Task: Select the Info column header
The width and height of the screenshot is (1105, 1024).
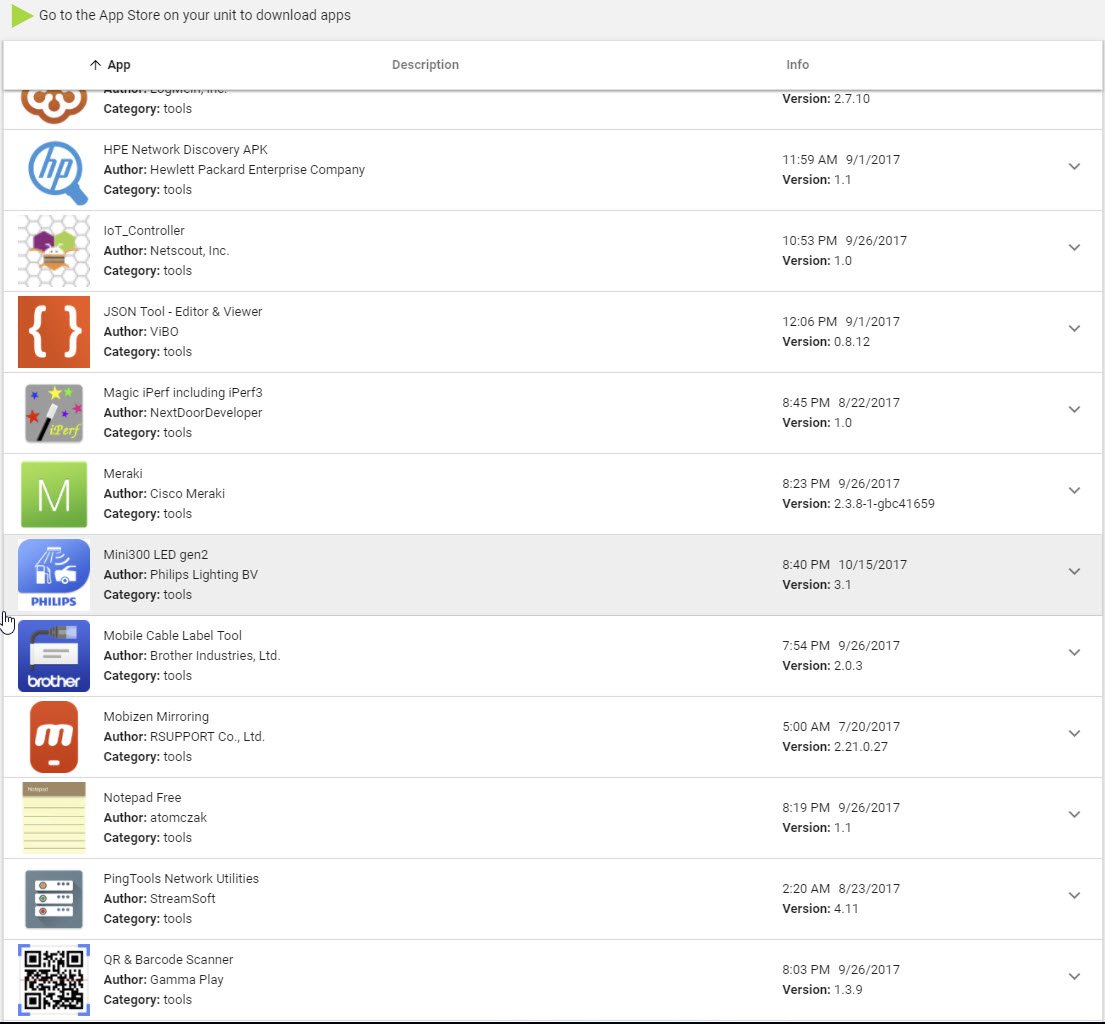Action: click(797, 64)
